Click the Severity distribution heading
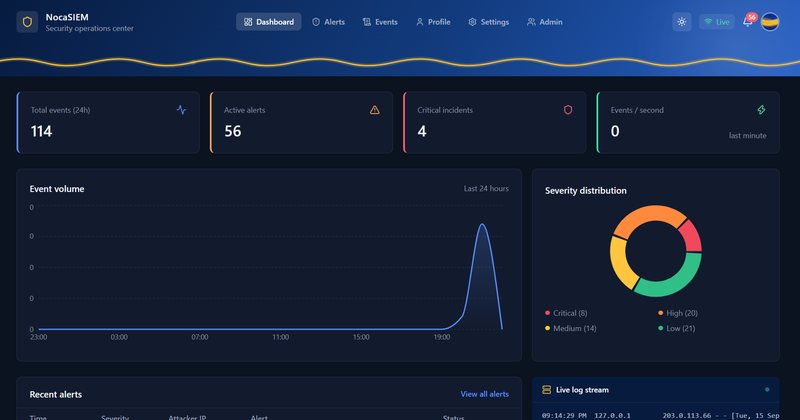Viewport: 800px width, 420px height. click(x=585, y=190)
